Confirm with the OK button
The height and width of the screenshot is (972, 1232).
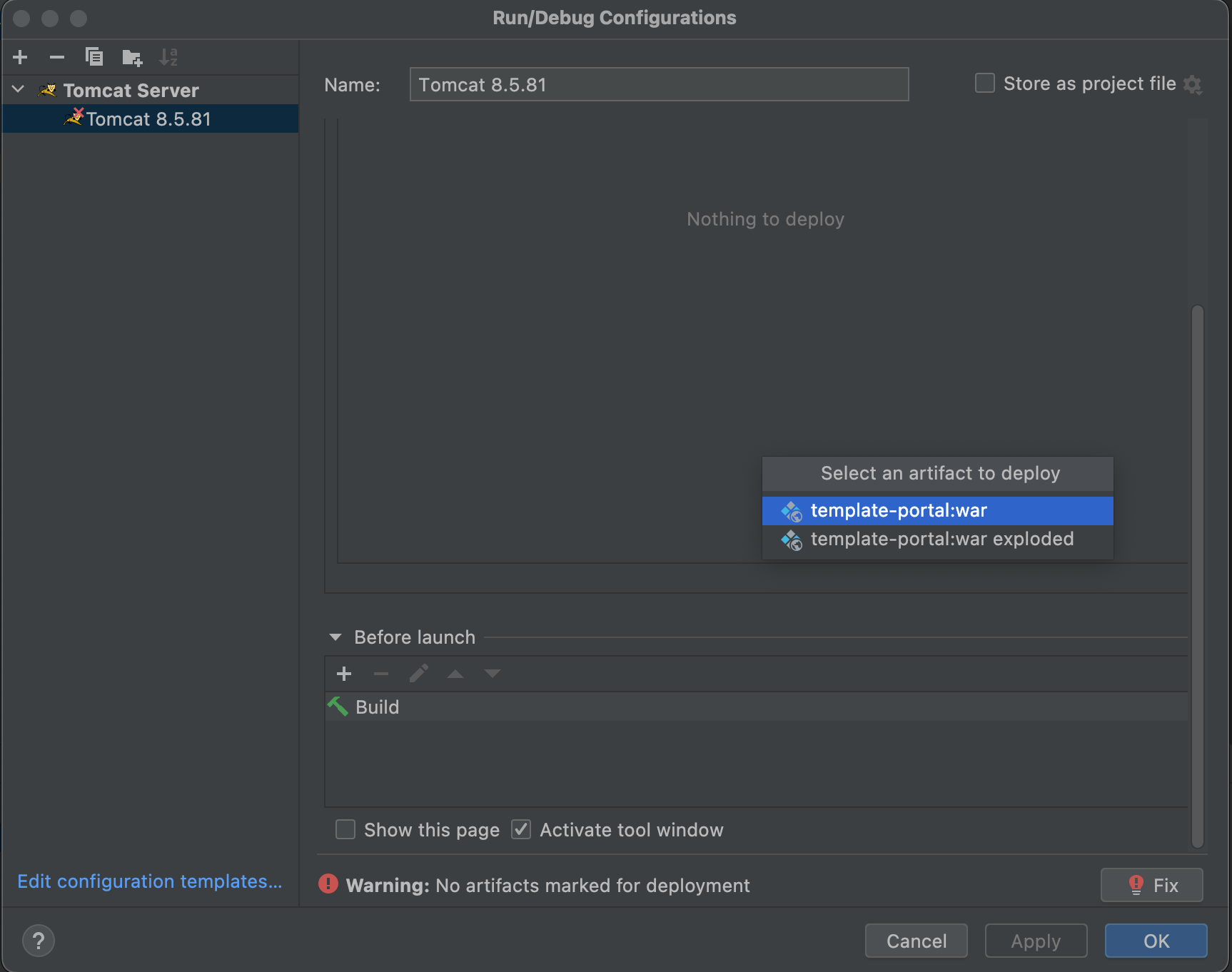pos(1156,941)
